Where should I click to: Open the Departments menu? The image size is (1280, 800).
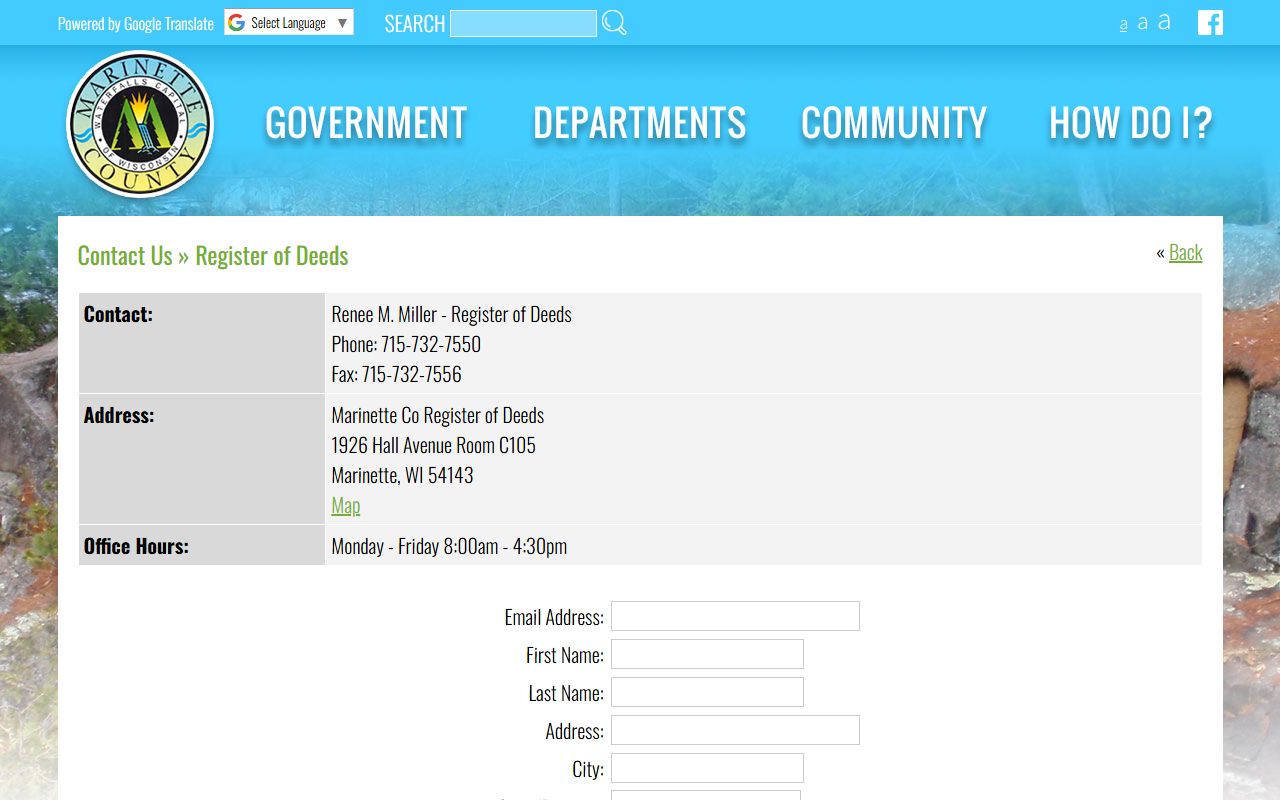click(640, 123)
